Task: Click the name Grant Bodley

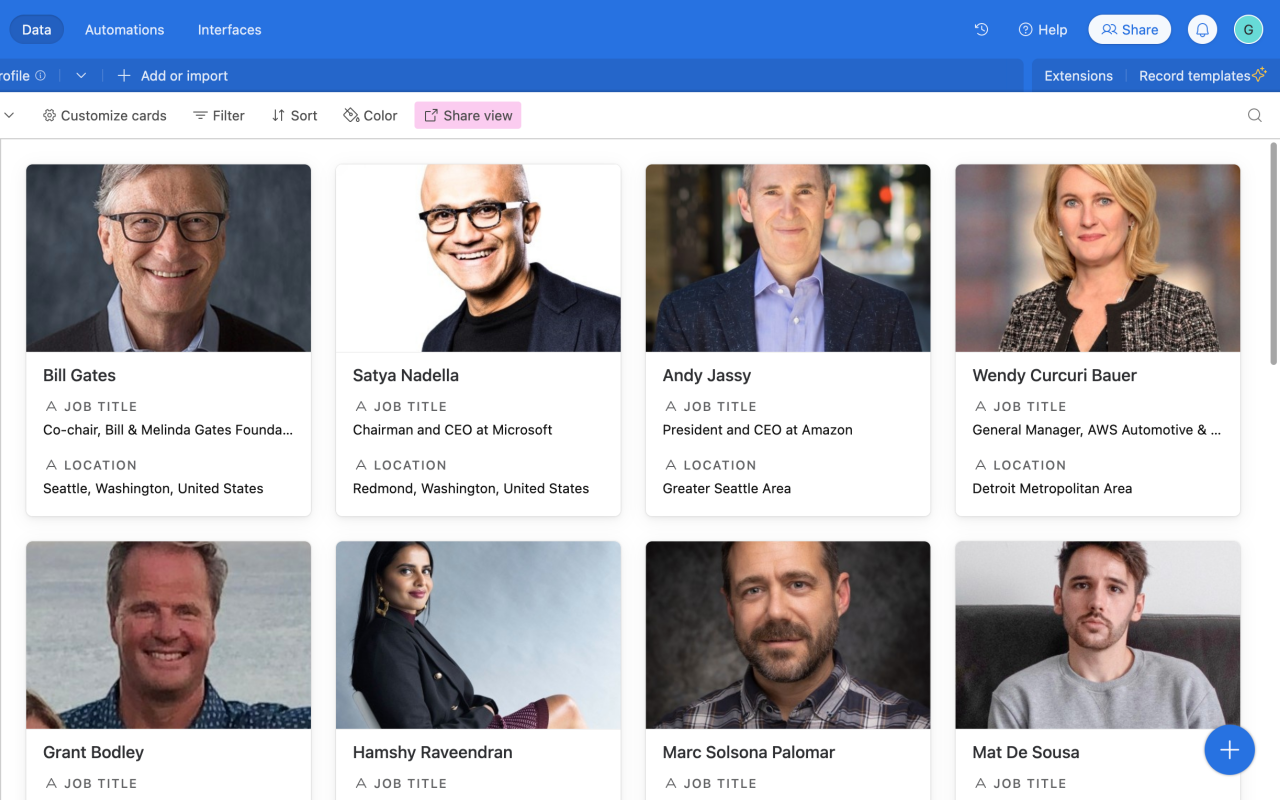Action: 93,753
